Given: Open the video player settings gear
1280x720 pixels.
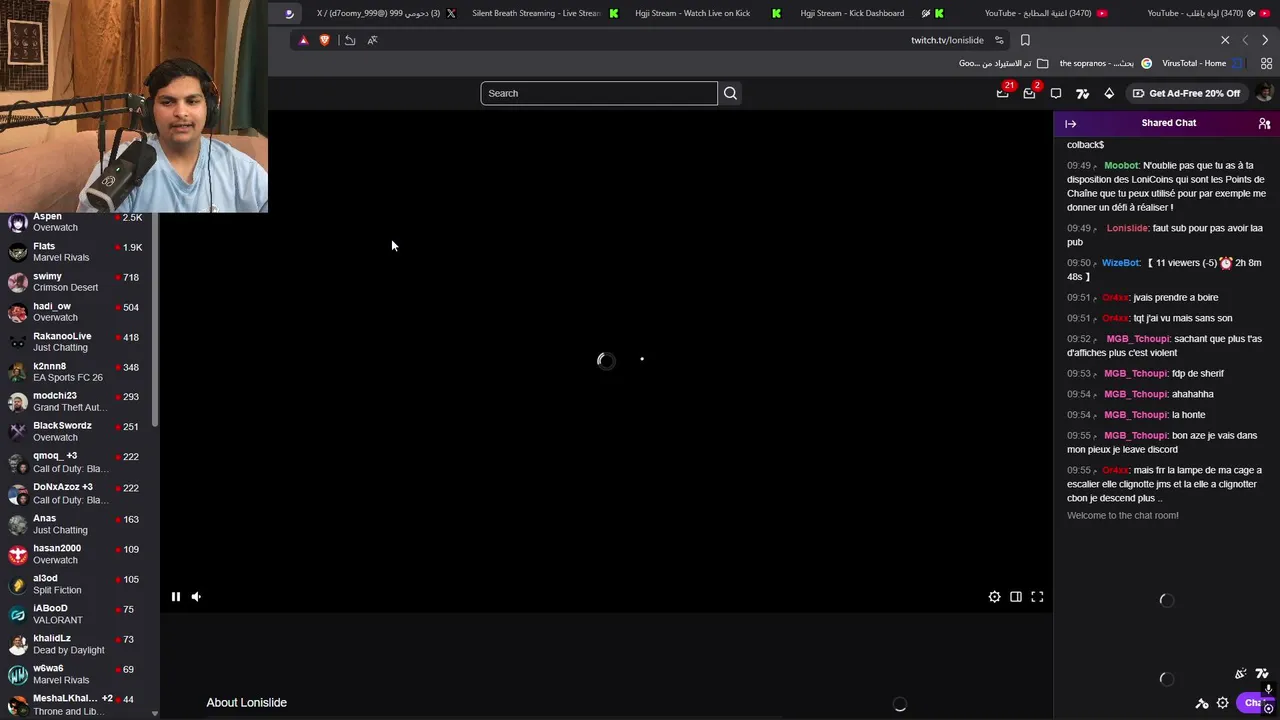Looking at the screenshot, I should 994,597.
